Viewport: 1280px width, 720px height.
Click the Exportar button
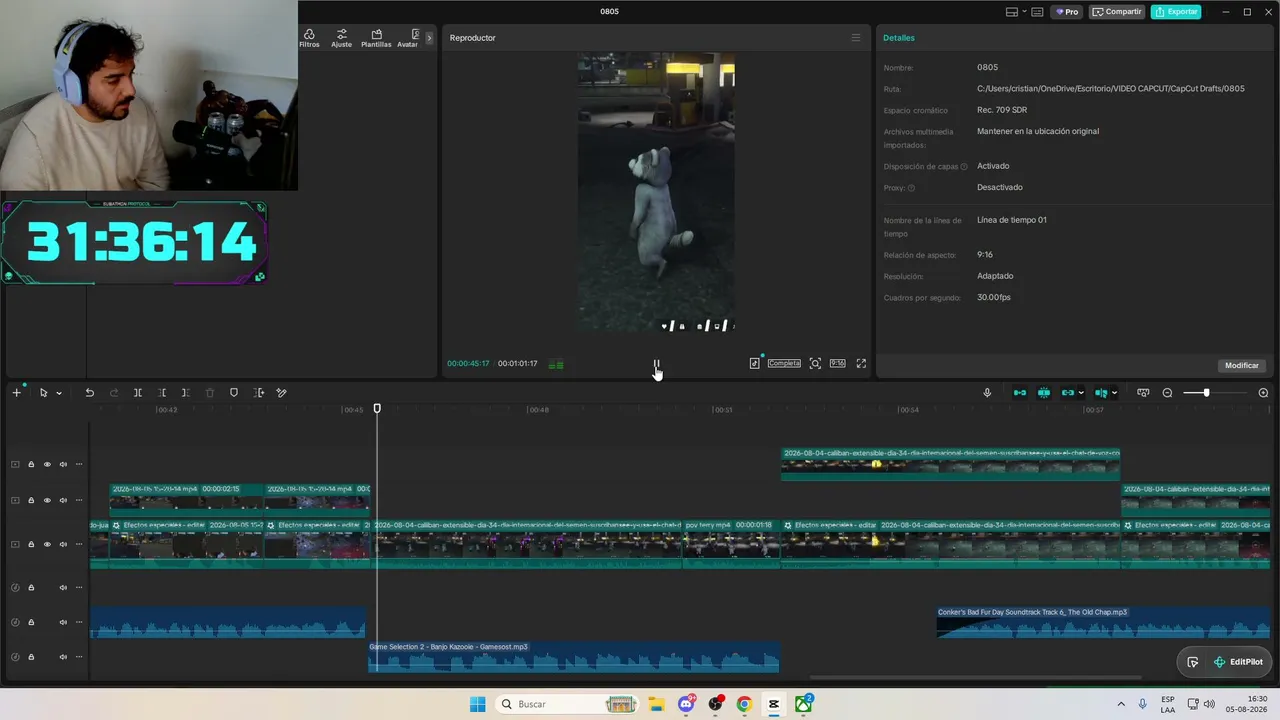(1176, 12)
